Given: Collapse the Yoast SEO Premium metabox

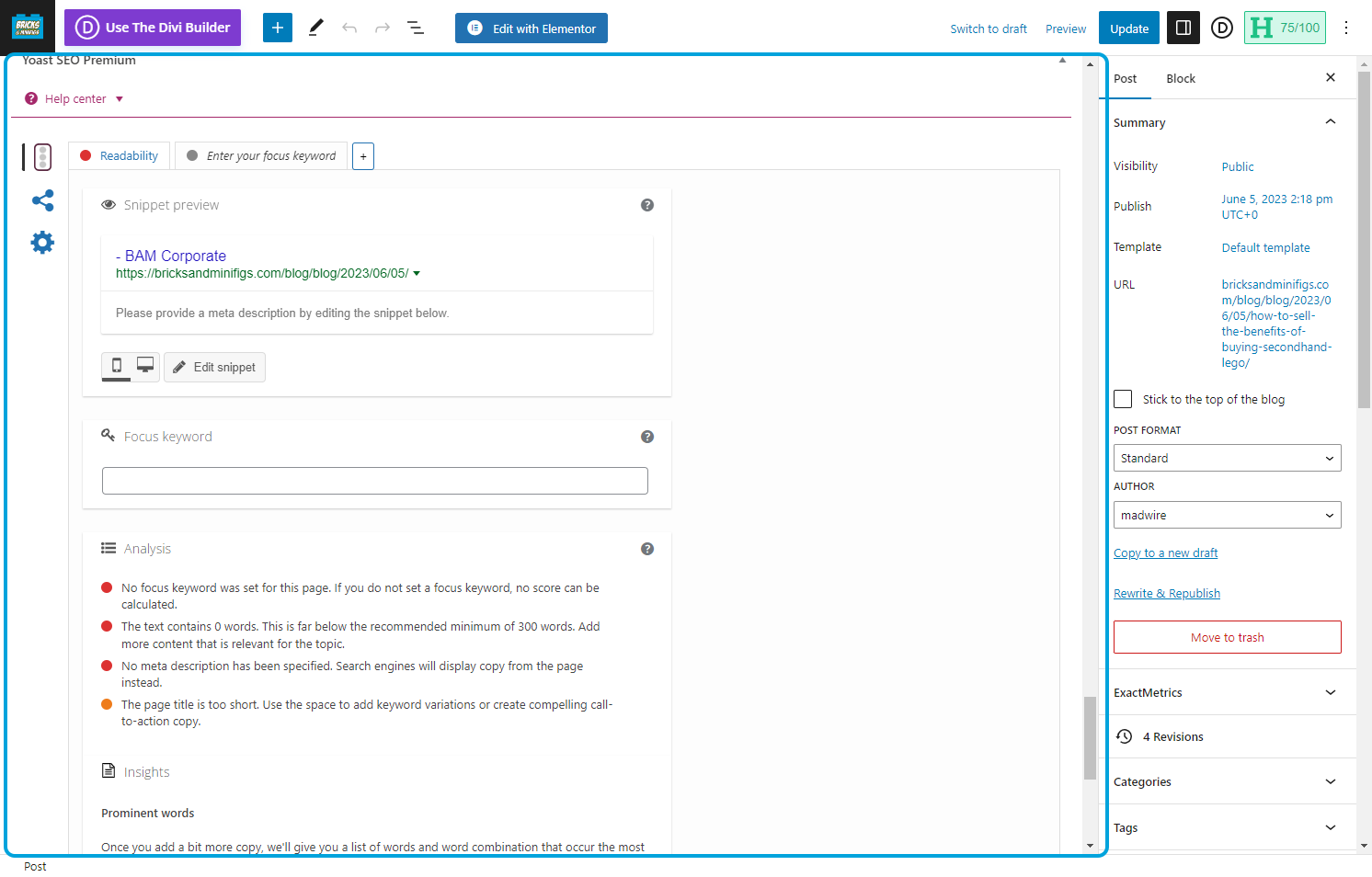Looking at the screenshot, I should pos(1062,61).
